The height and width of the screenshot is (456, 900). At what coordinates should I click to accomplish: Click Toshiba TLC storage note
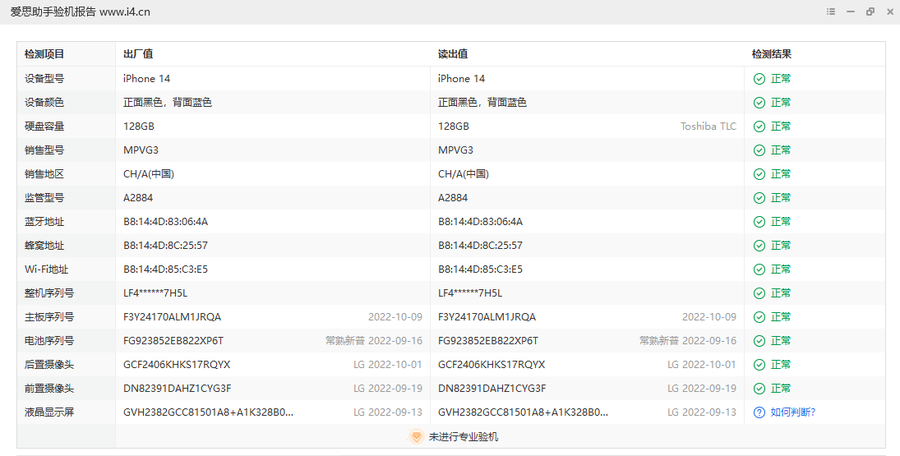tap(708, 126)
